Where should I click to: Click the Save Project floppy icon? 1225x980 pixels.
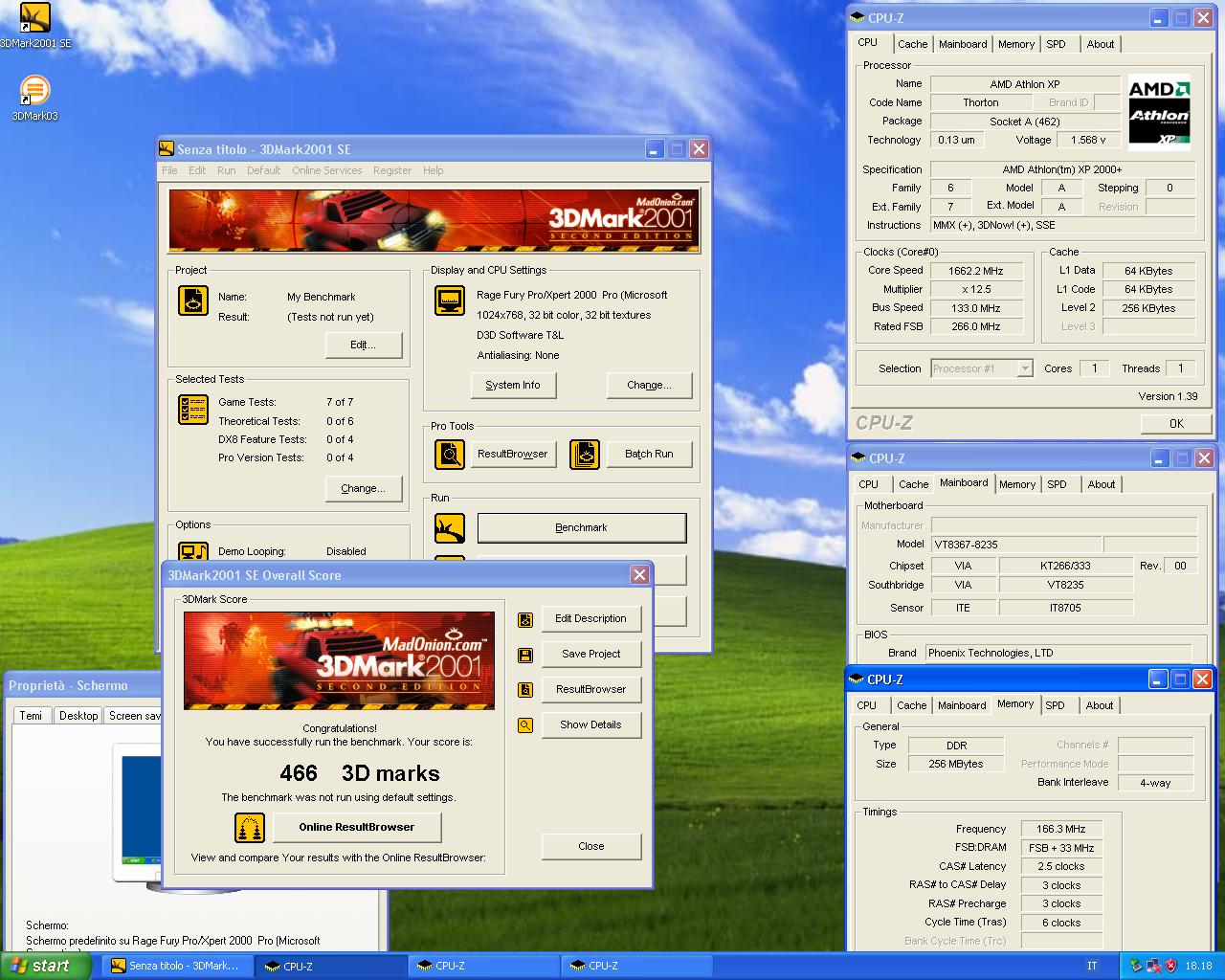[525, 655]
